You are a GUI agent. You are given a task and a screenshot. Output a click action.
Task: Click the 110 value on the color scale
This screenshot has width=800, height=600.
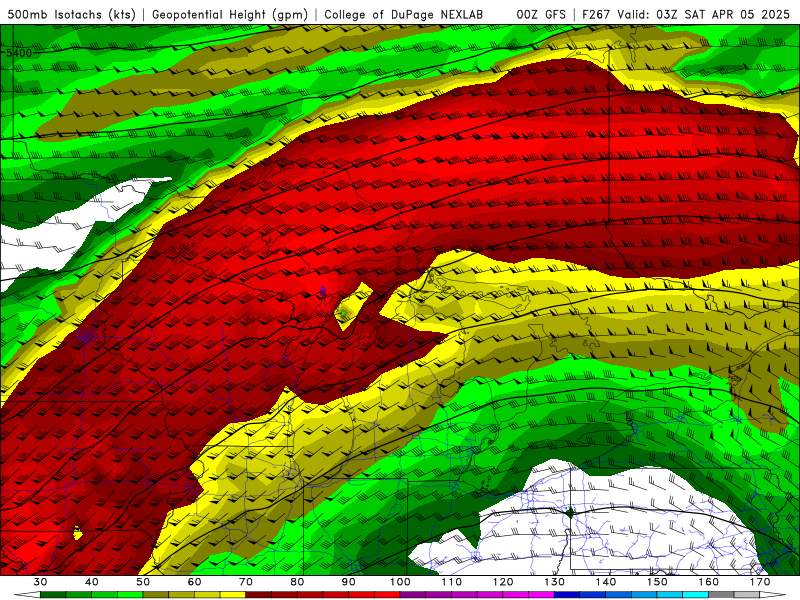[x=452, y=582]
